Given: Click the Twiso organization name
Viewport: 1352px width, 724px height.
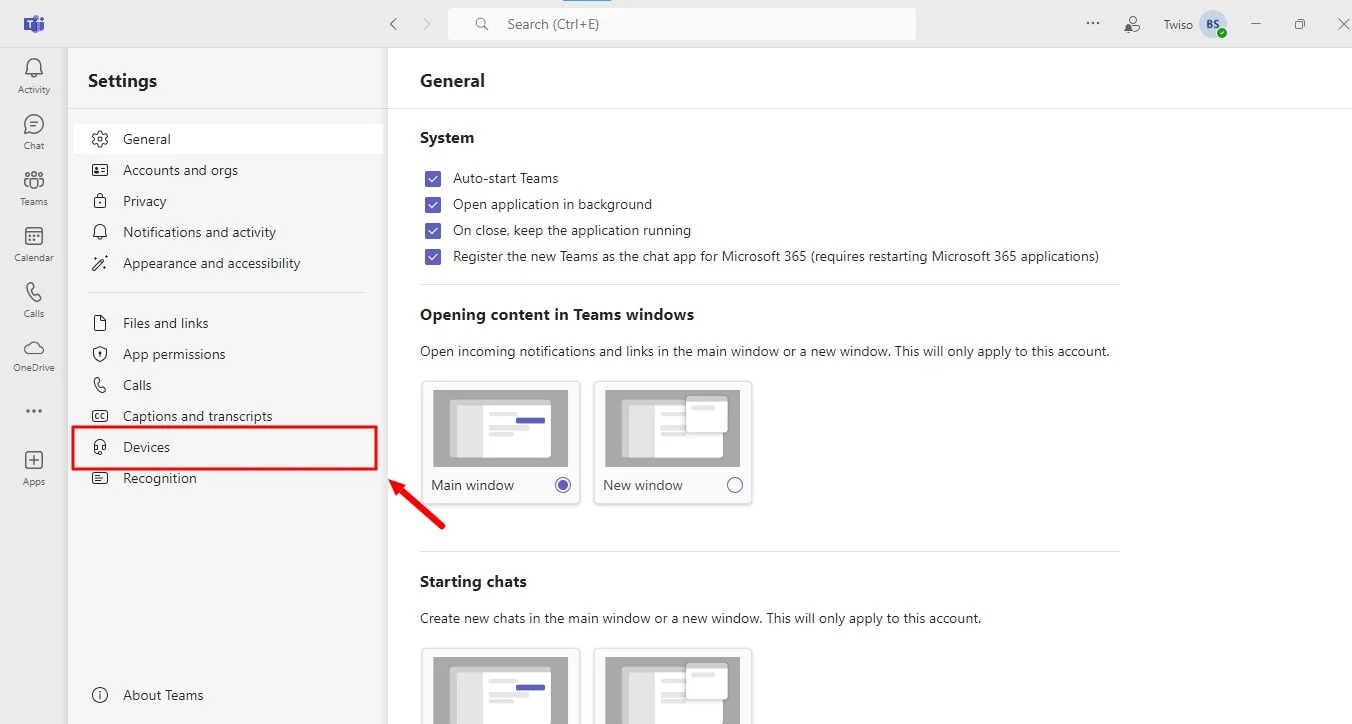Looking at the screenshot, I should (1178, 25).
